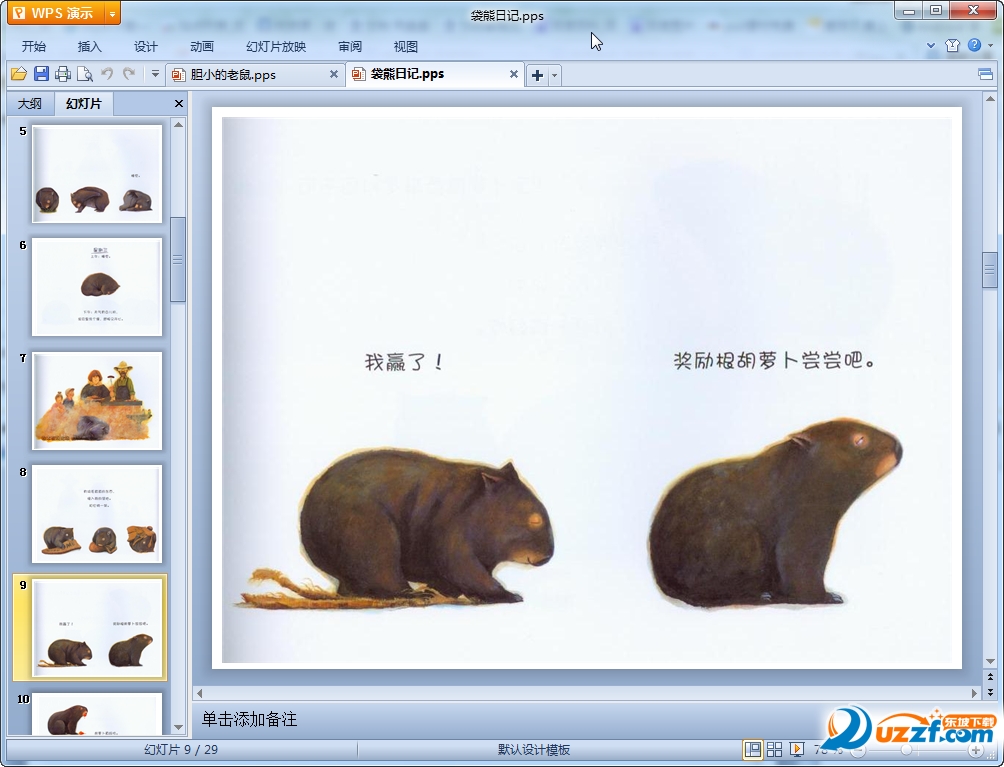
Task: Expand the new-tab dropdown arrow
Action: (555, 75)
